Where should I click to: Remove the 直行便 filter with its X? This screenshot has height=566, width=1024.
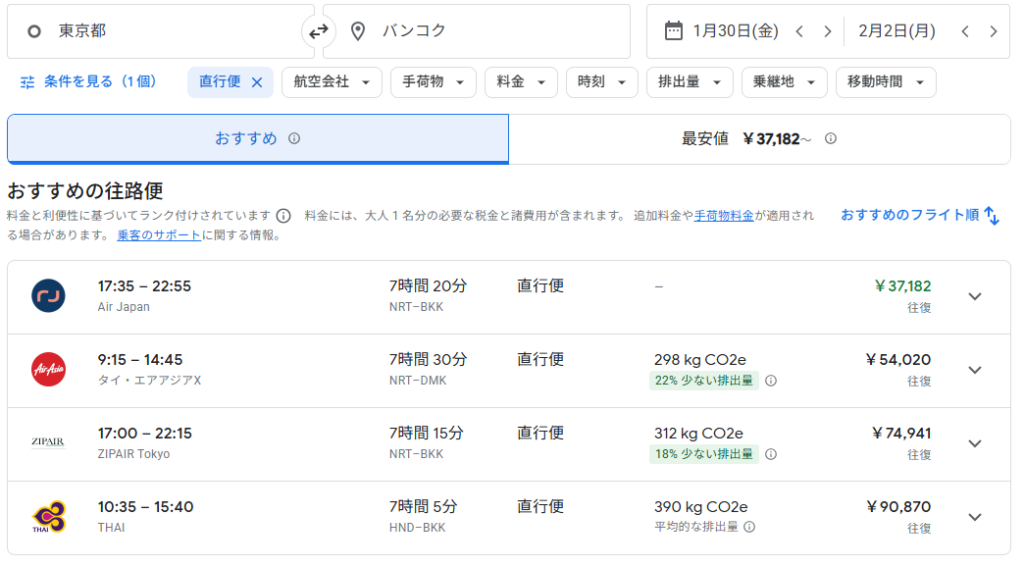tap(257, 83)
